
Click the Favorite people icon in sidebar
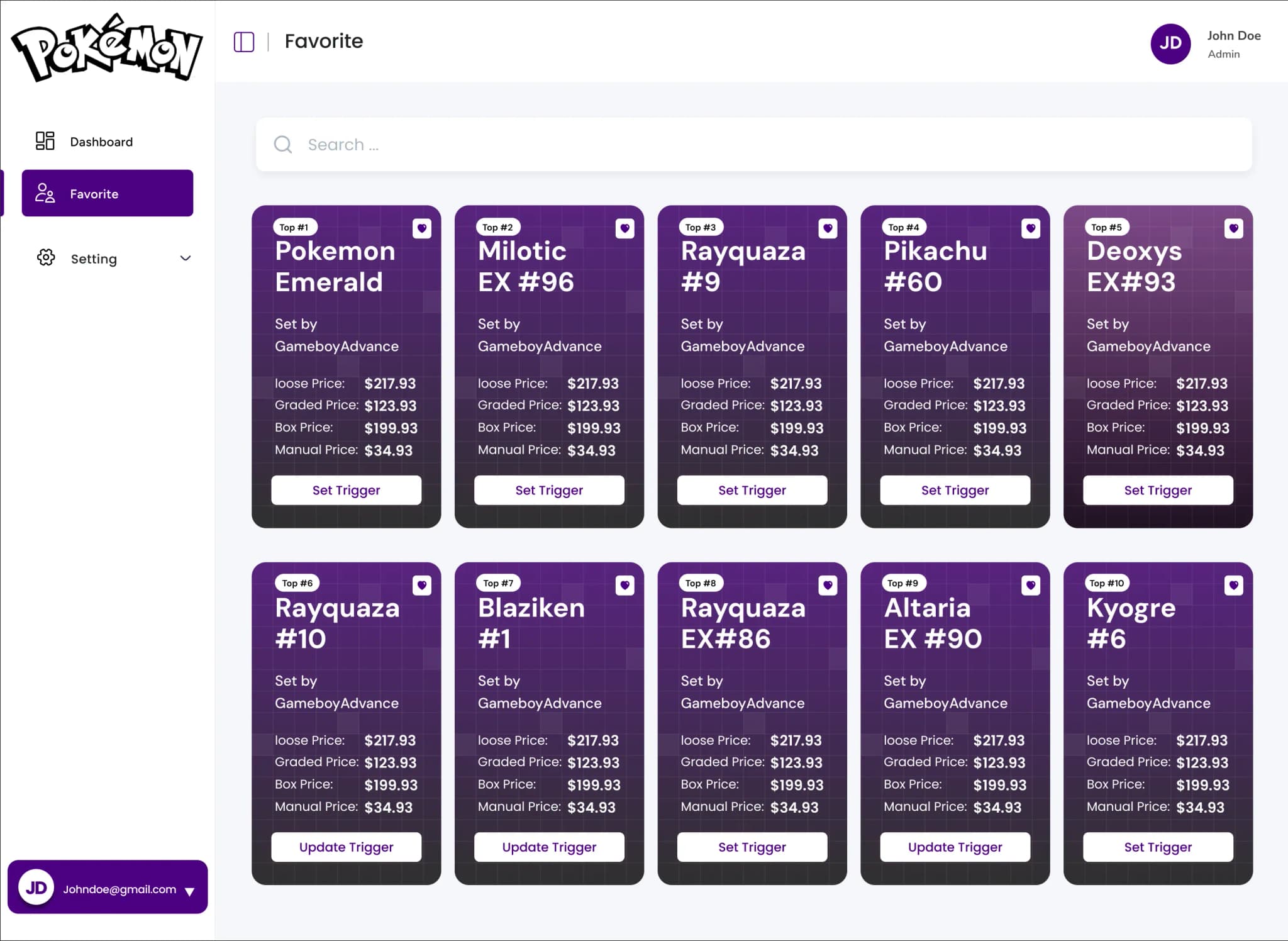[45, 193]
